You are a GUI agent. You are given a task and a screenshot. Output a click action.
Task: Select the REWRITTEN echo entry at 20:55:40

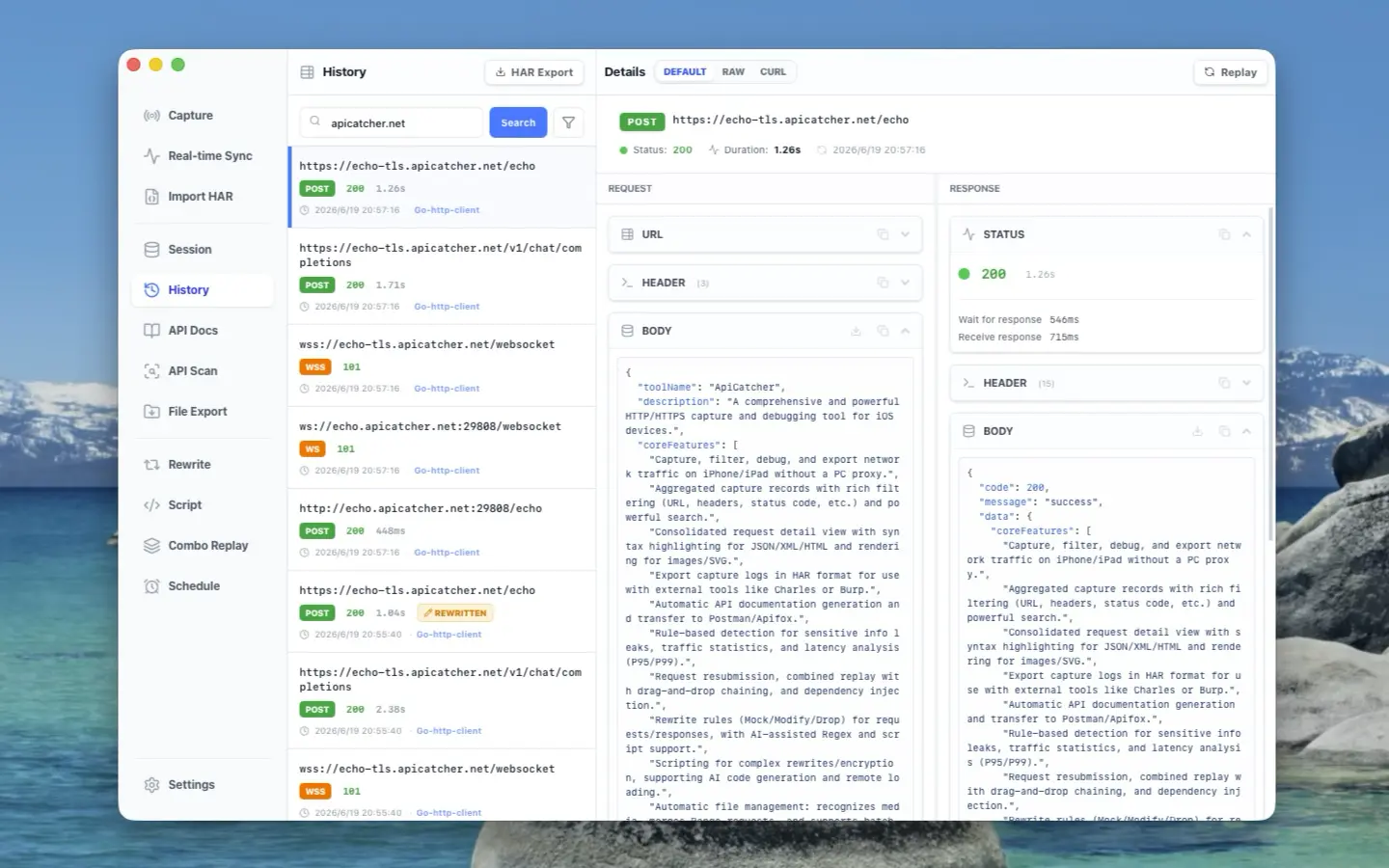(x=442, y=611)
